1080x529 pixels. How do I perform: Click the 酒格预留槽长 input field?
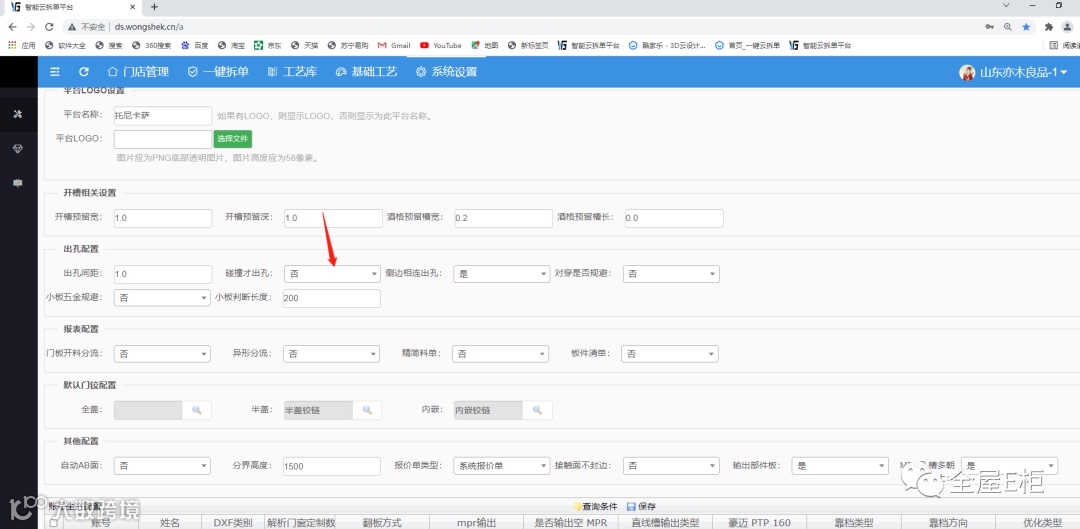[674, 218]
